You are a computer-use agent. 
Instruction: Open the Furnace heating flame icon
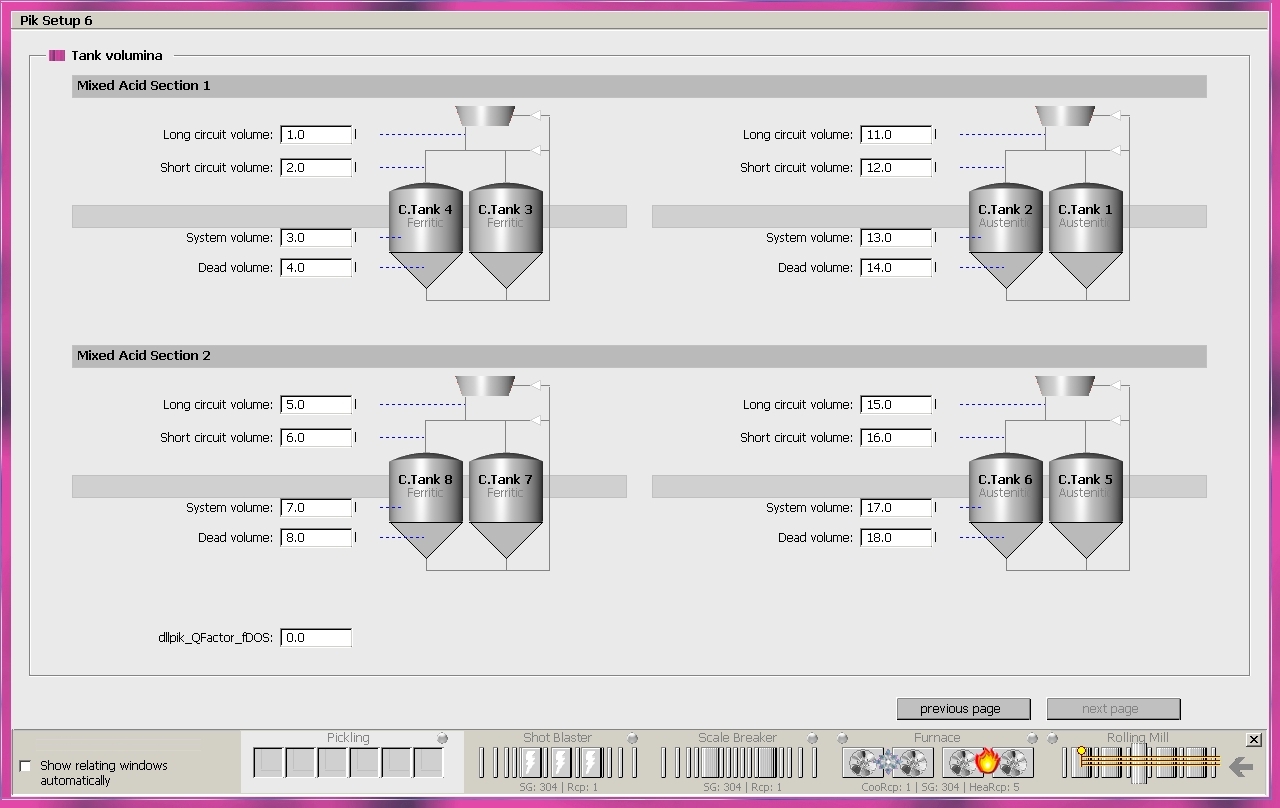pos(987,763)
